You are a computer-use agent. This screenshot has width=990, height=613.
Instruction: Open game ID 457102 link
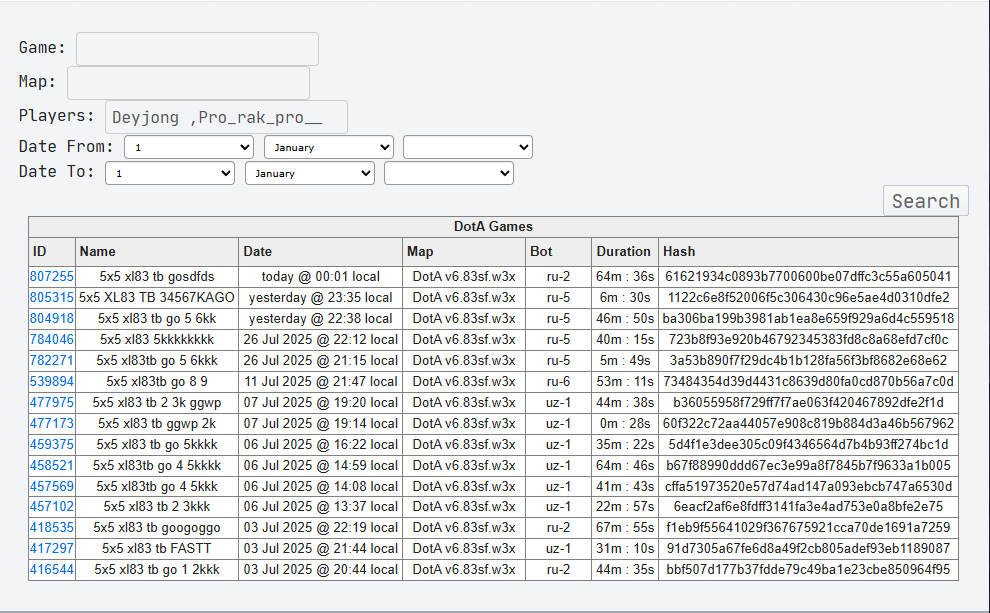52,506
